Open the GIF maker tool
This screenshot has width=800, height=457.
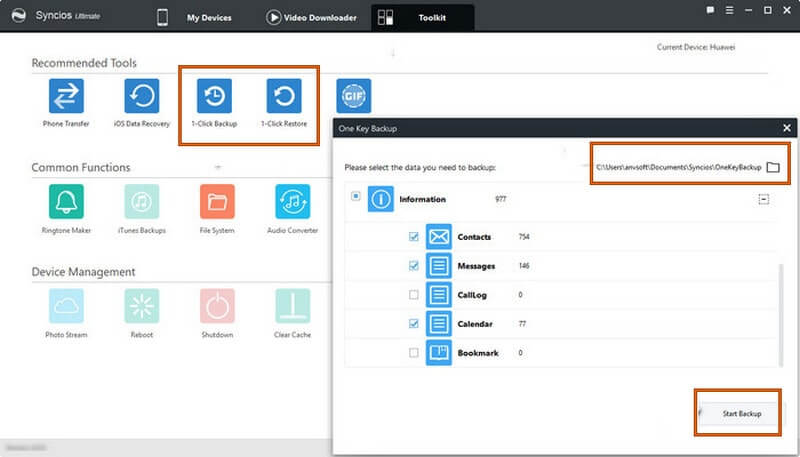tap(354, 96)
